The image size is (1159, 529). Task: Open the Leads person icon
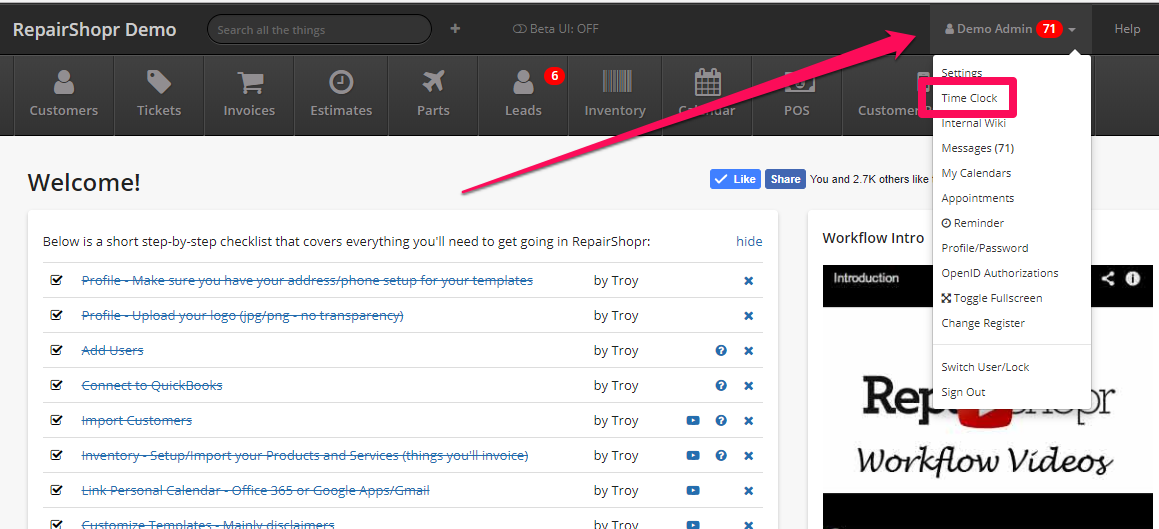coord(523,82)
